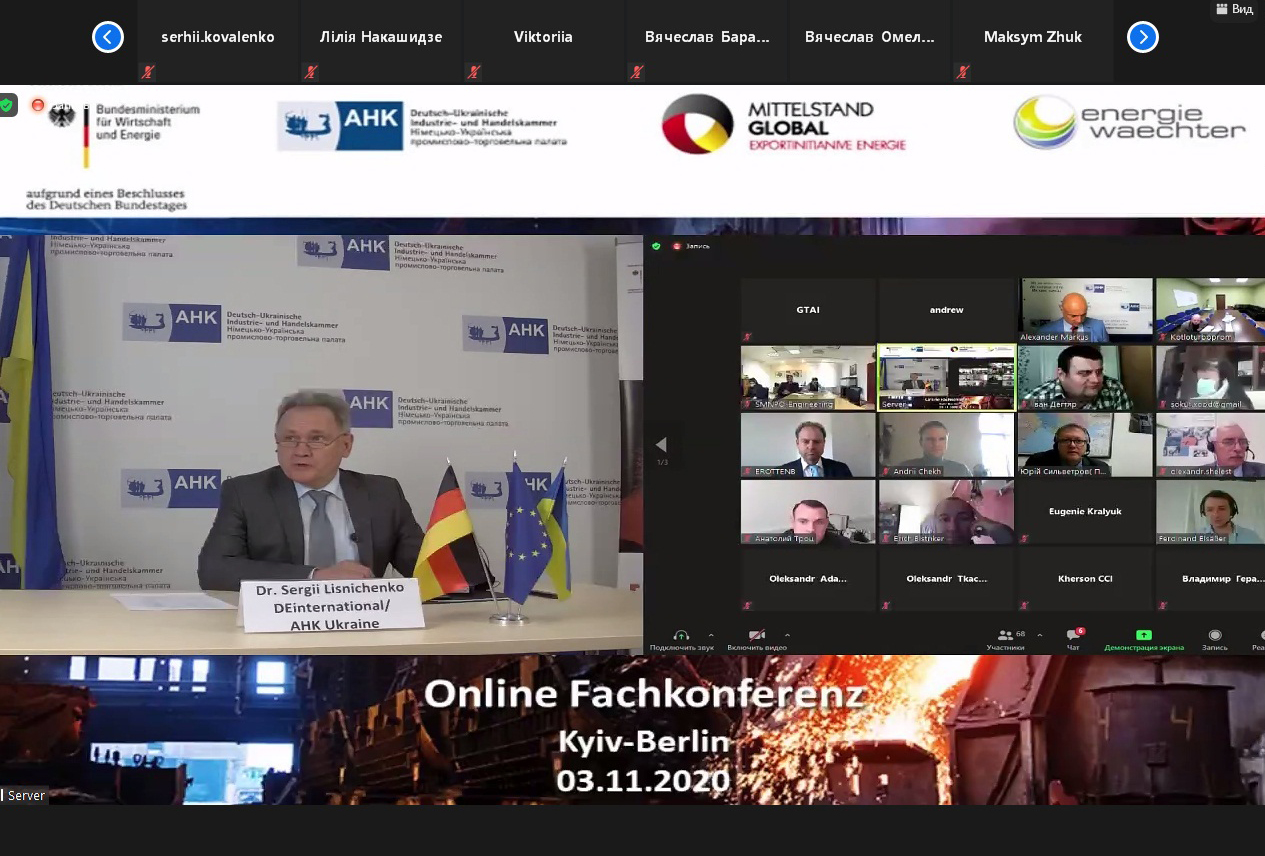
Task: Click the Join Audio headphone icon (Подключить звук)
Action: (x=681, y=636)
